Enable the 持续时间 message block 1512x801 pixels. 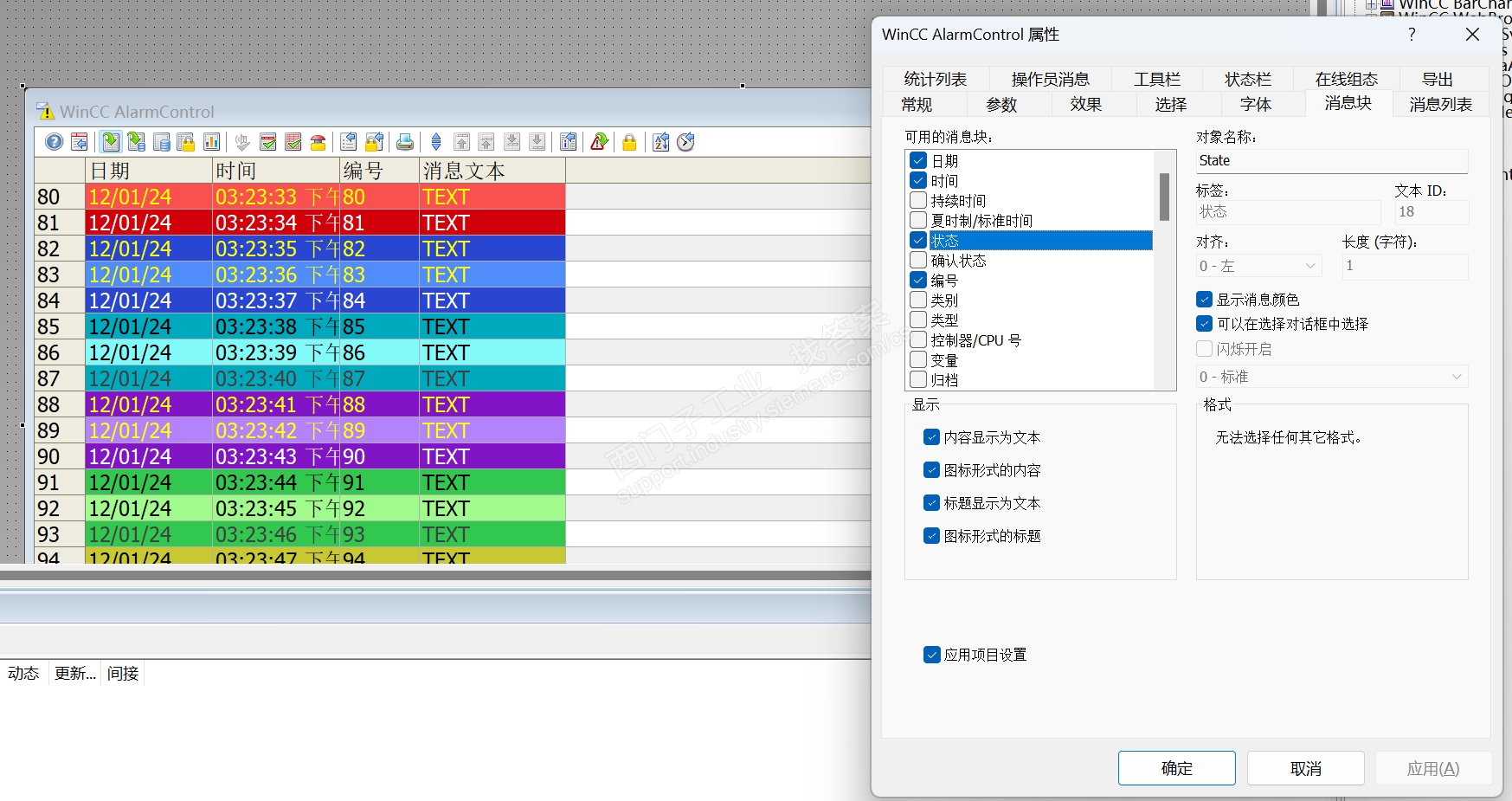point(918,200)
